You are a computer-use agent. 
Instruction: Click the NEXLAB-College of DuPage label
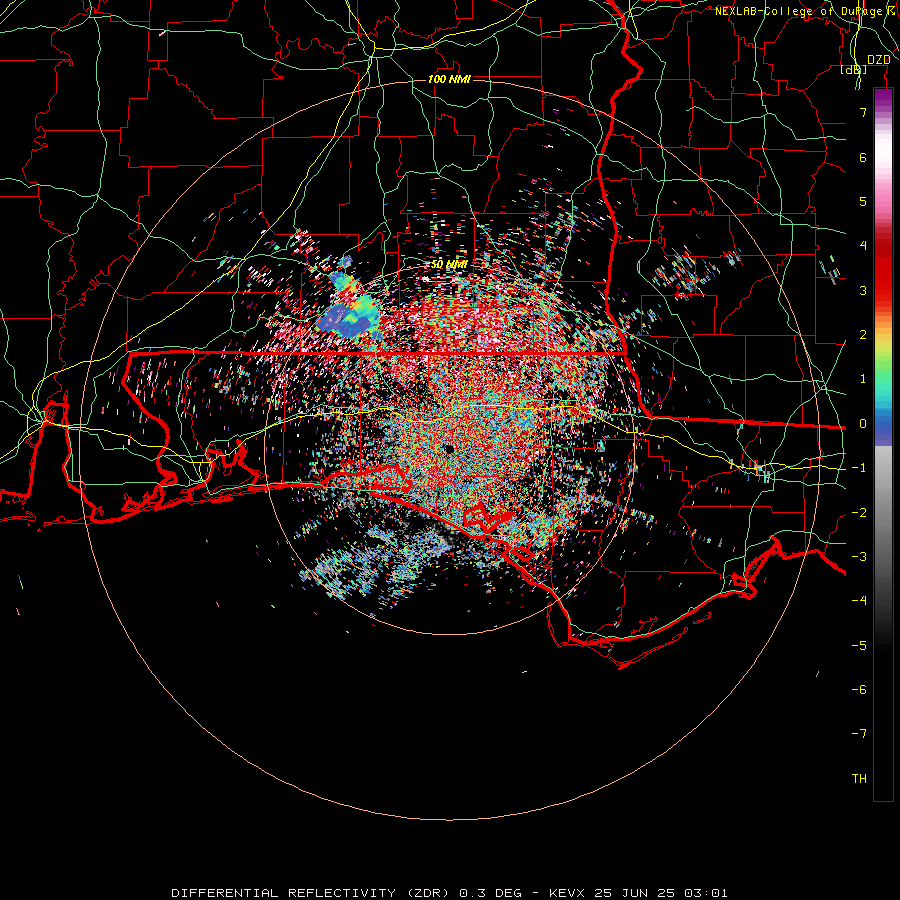click(x=806, y=11)
